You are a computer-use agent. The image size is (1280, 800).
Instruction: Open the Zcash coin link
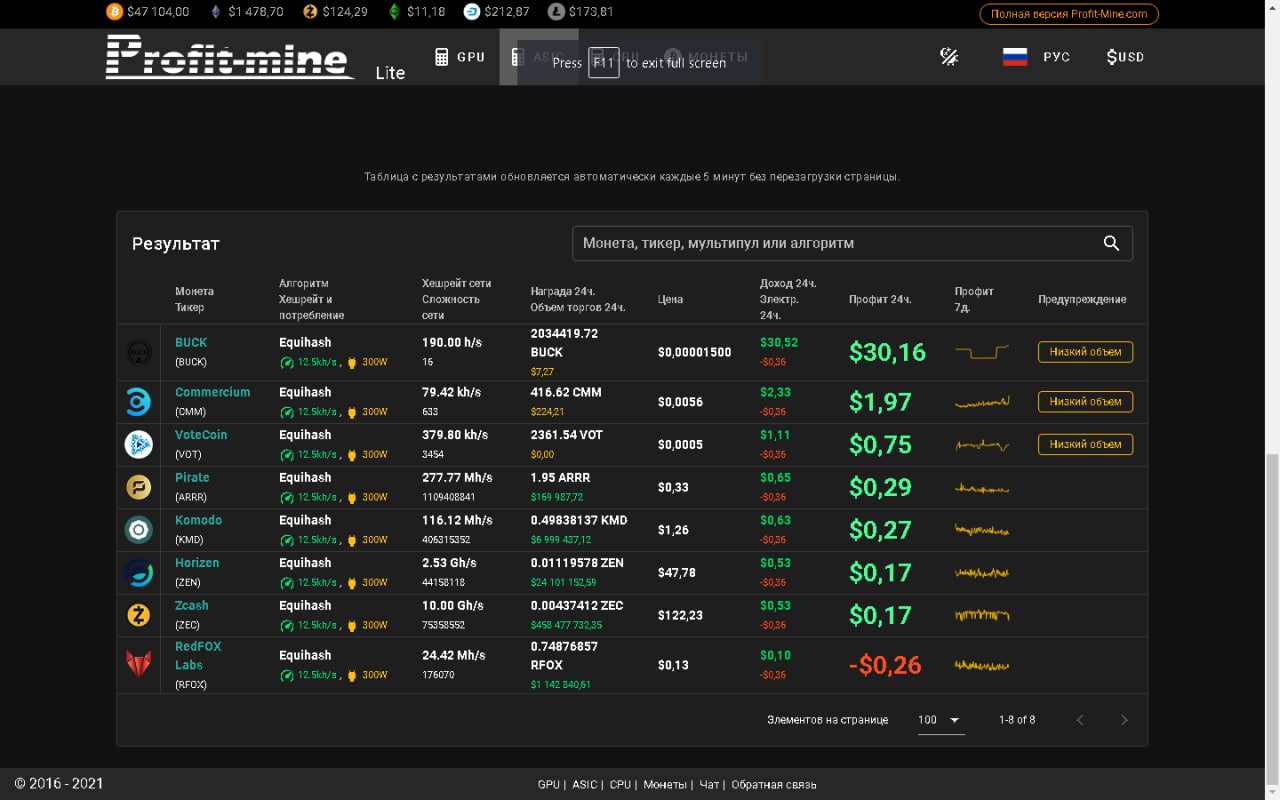click(x=192, y=605)
